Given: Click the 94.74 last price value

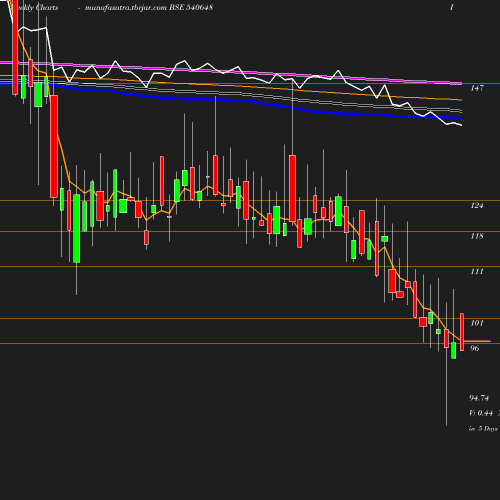Looking at the screenshot, I should click(479, 398).
